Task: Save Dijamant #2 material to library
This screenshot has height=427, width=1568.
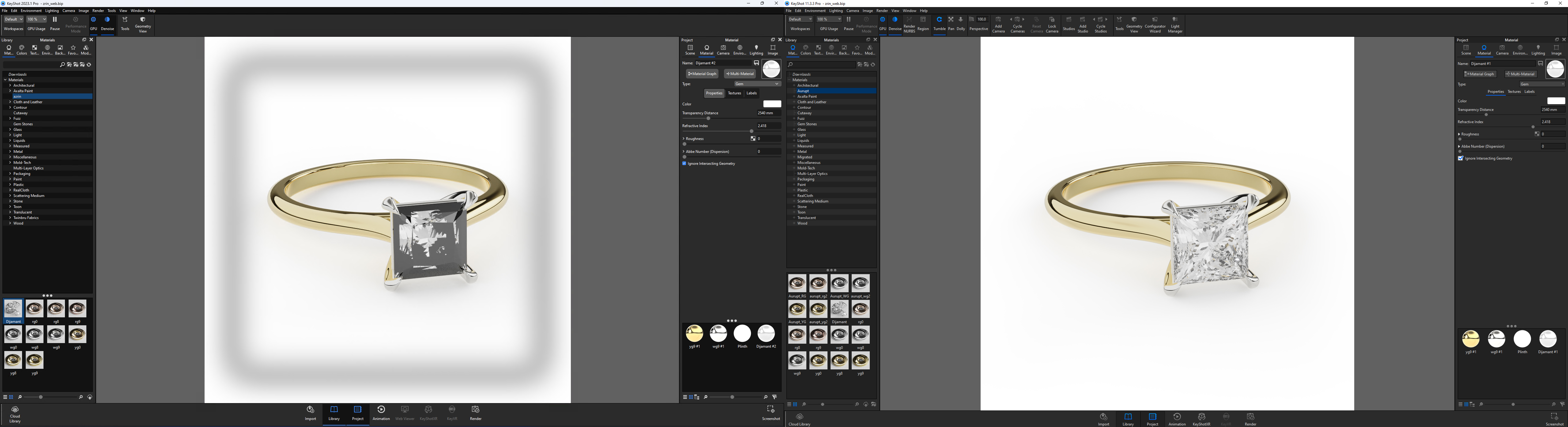Action: tap(757, 63)
